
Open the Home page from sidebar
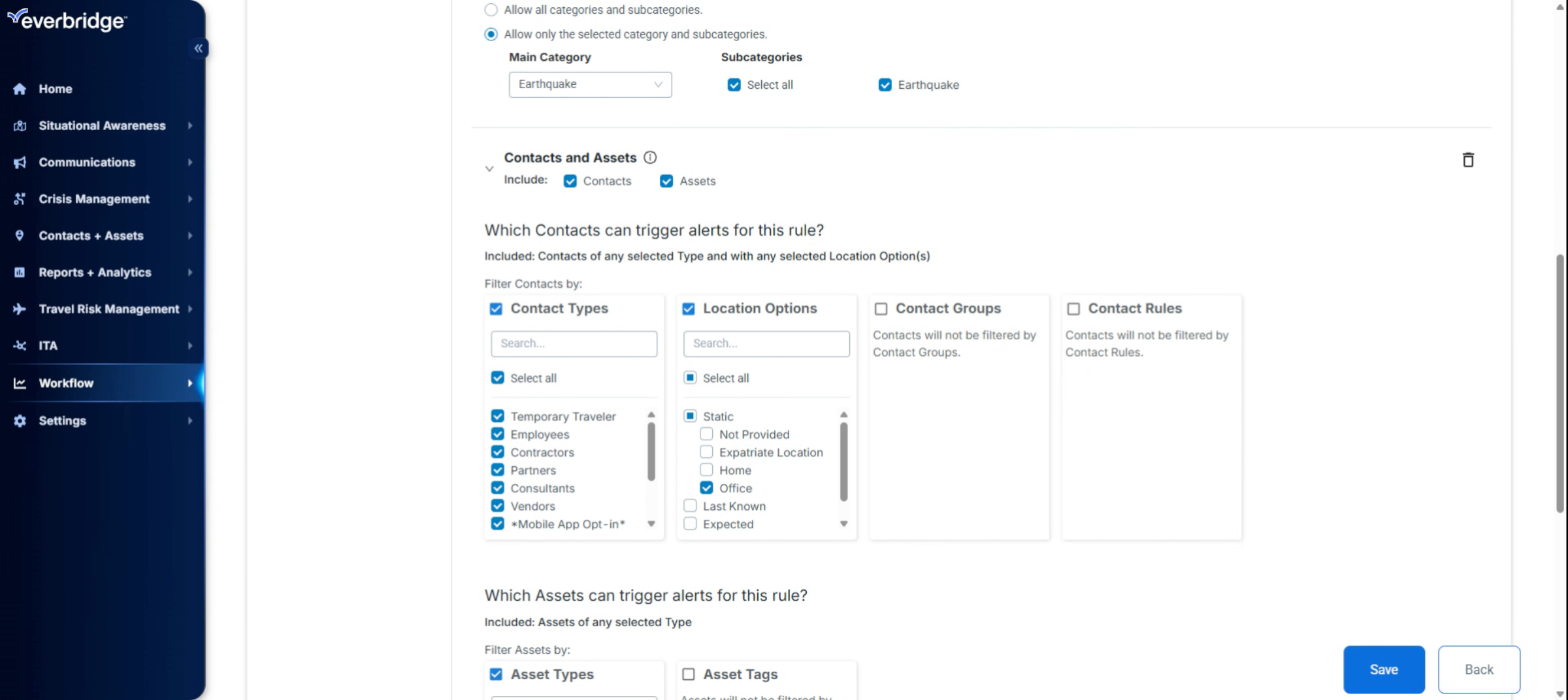tap(56, 89)
